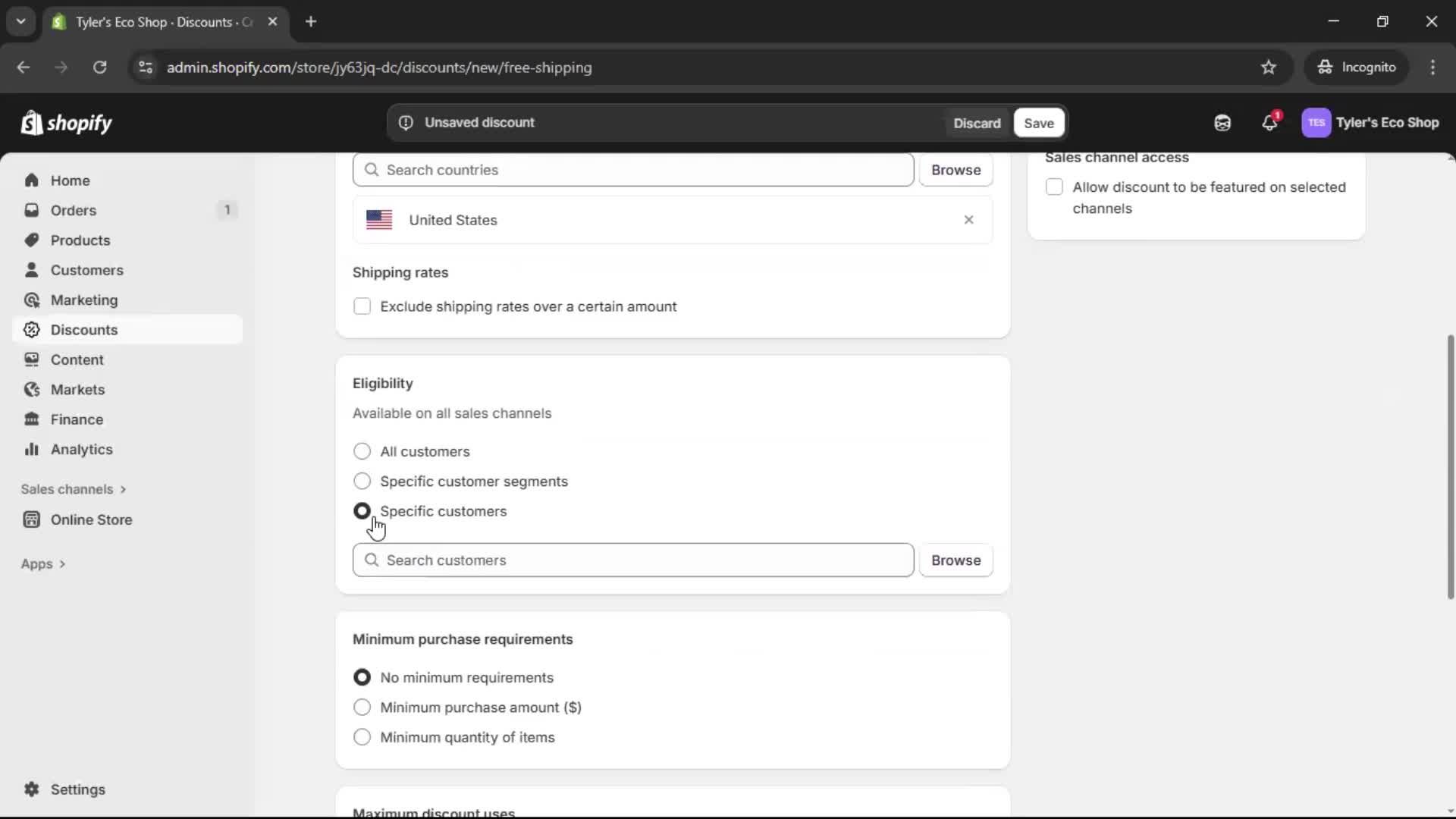The image size is (1456, 819).
Task: Open the Customers section
Action: point(86,270)
